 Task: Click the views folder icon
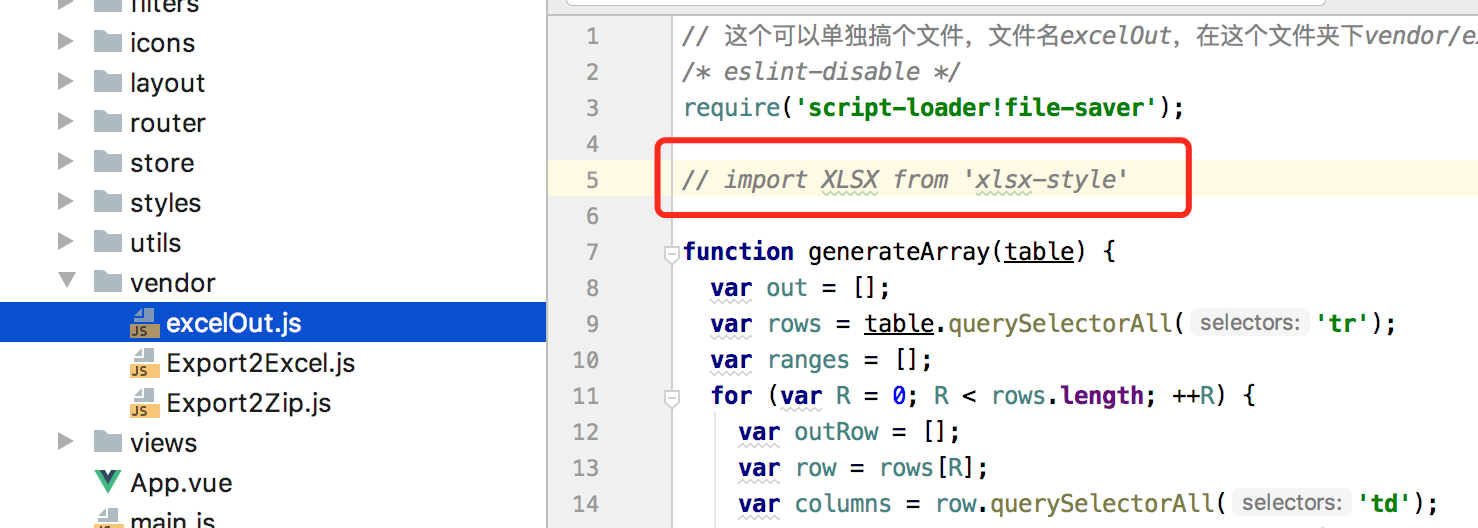(107, 442)
